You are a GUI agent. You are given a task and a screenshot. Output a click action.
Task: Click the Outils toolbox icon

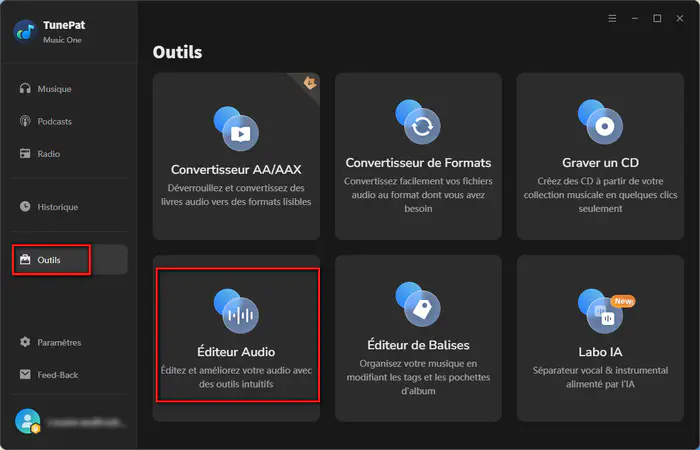pos(25,259)
